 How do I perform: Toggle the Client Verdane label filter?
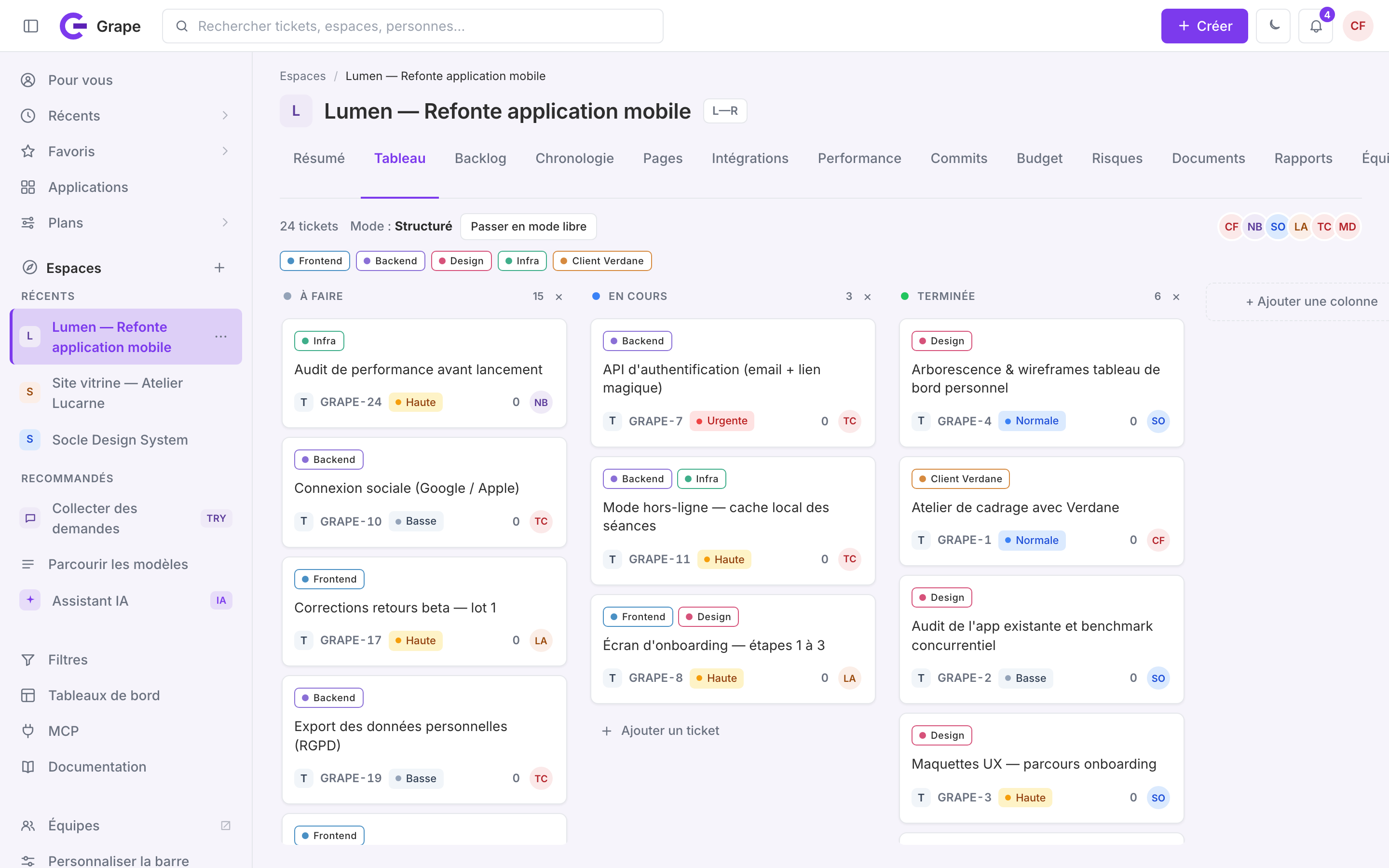[602, 260]
